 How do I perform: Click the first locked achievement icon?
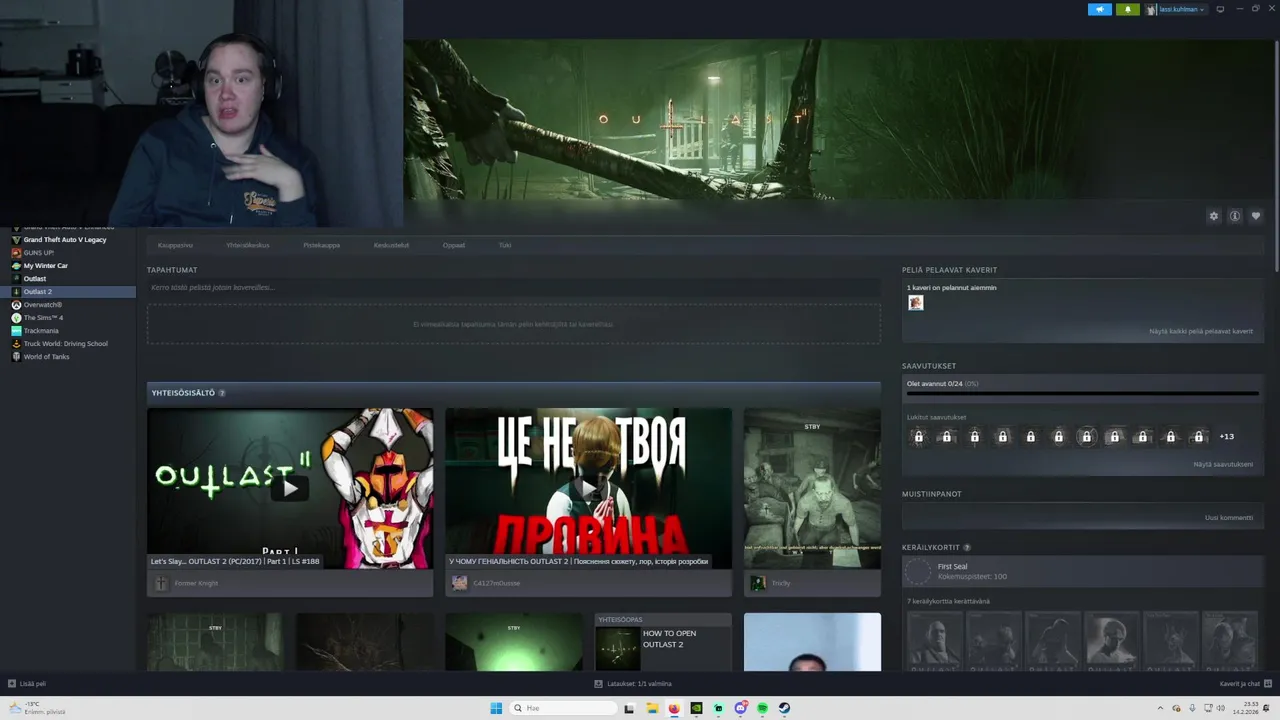918,437
